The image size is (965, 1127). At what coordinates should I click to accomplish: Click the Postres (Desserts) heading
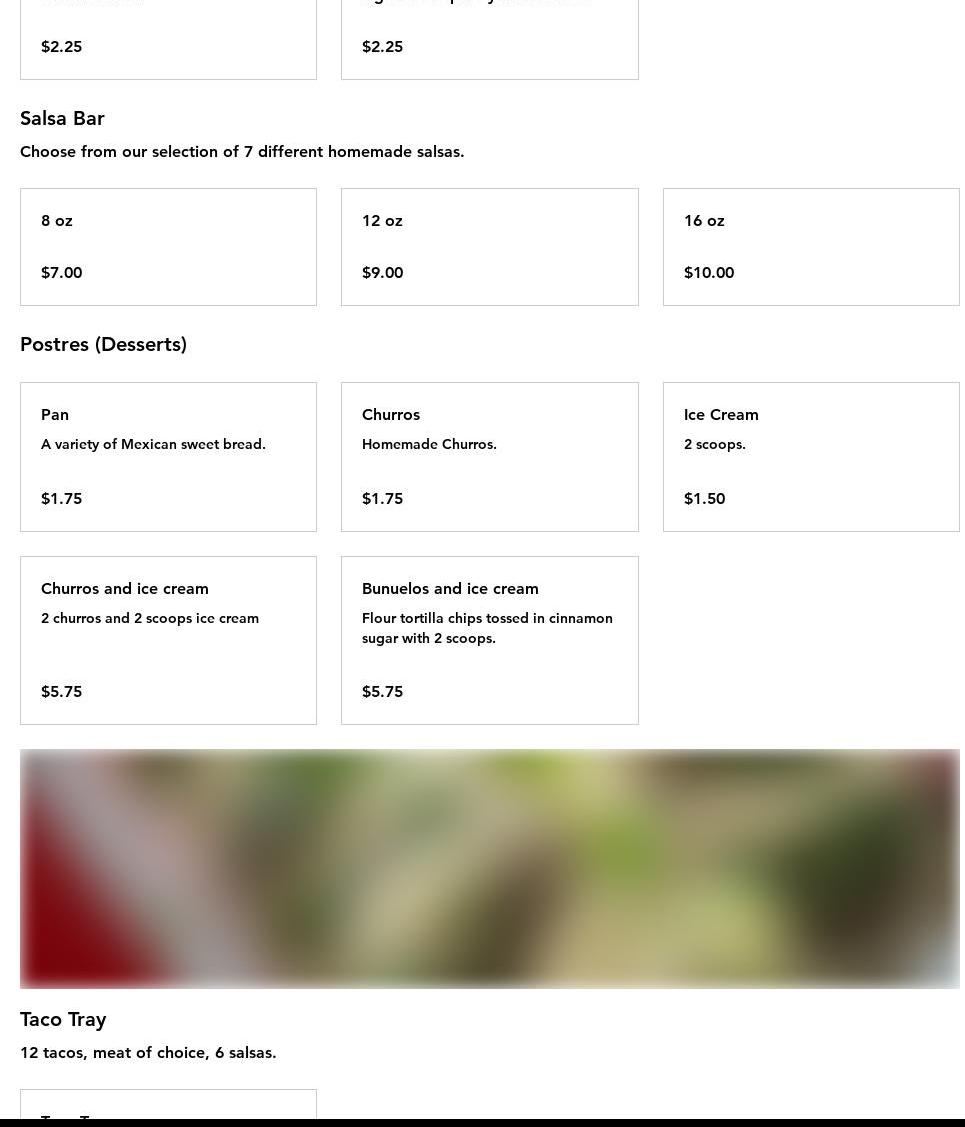pyautogui.click(x=103, y=344)
